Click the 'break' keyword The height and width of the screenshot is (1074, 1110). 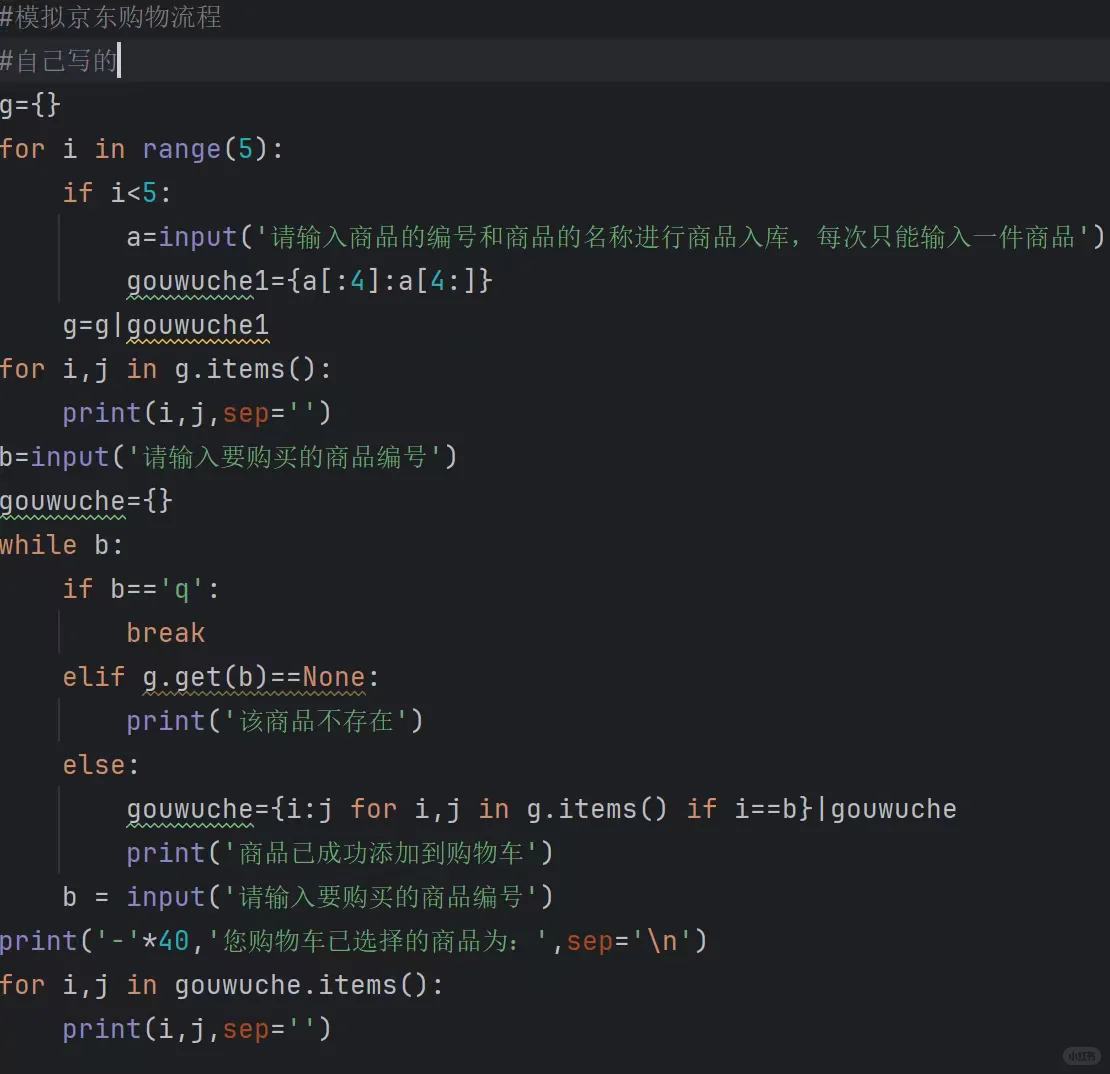point(166,633)
